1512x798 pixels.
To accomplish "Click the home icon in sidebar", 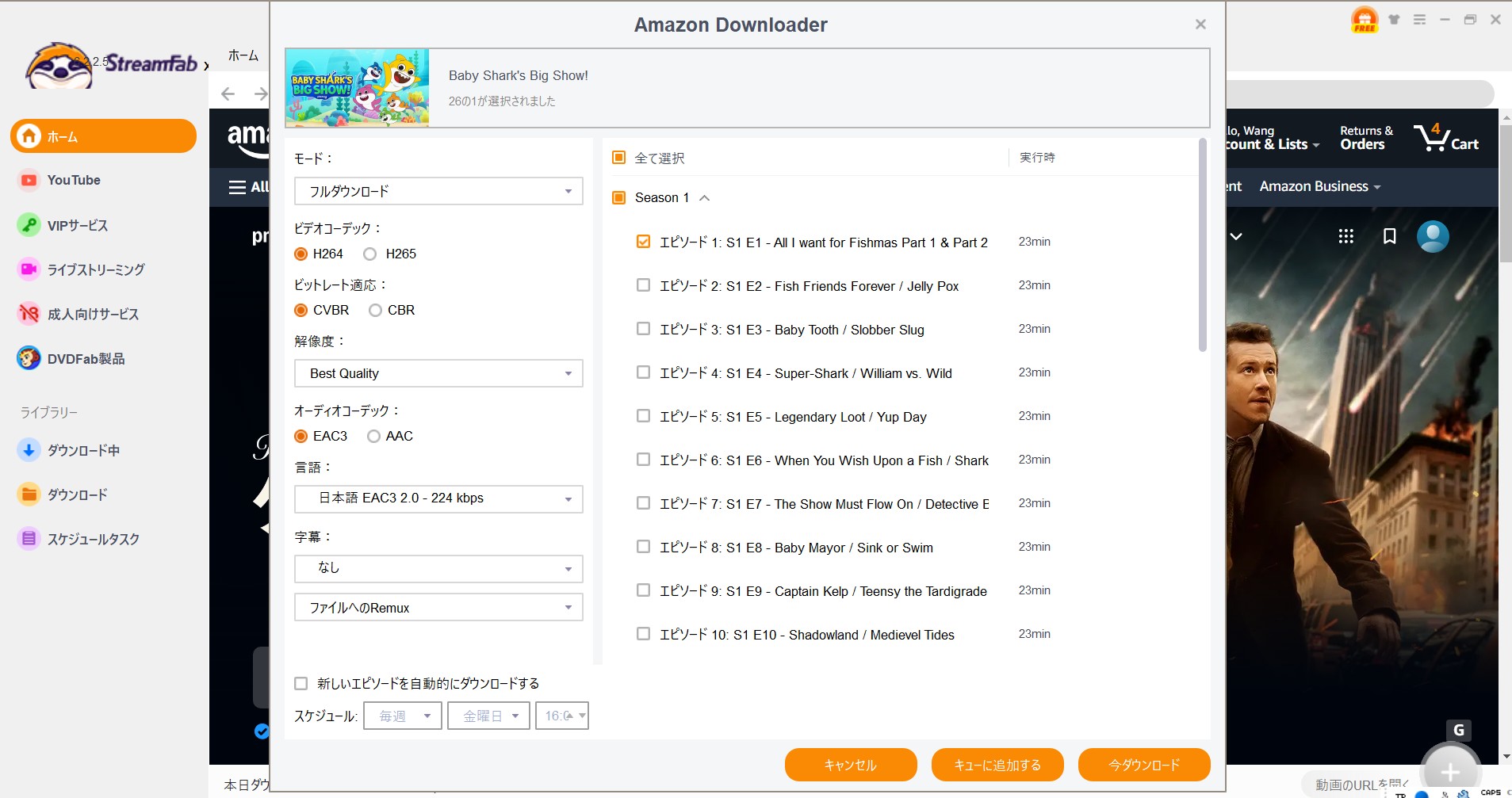I will point(29,136).
